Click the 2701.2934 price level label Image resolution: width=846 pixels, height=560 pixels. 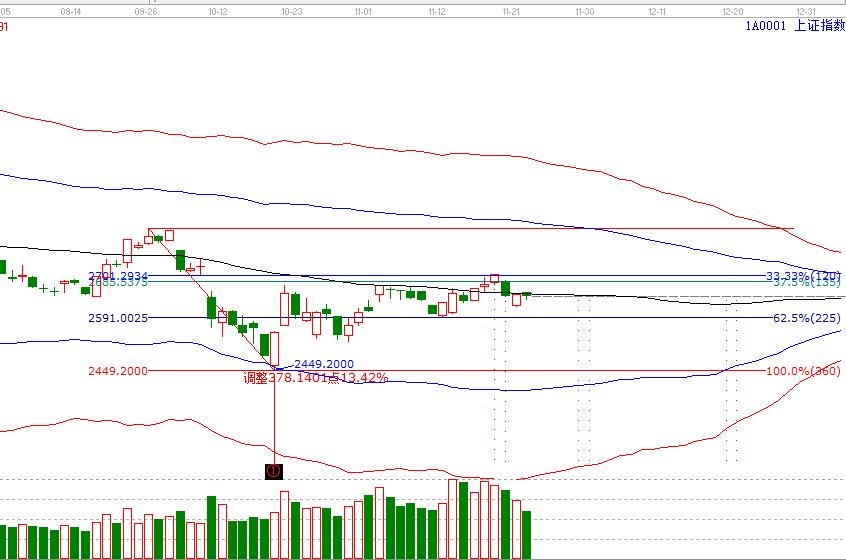point(118,275)
